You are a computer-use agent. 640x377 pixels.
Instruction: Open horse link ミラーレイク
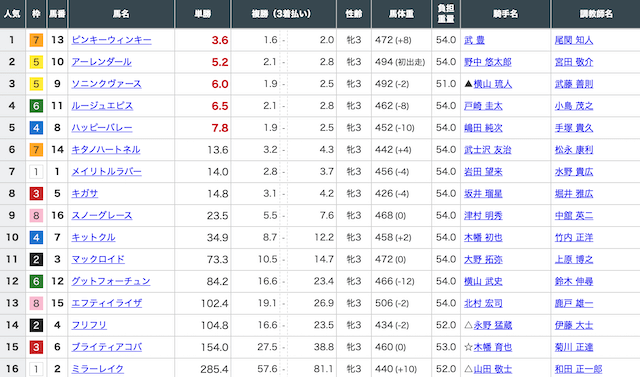pos(98,369)
